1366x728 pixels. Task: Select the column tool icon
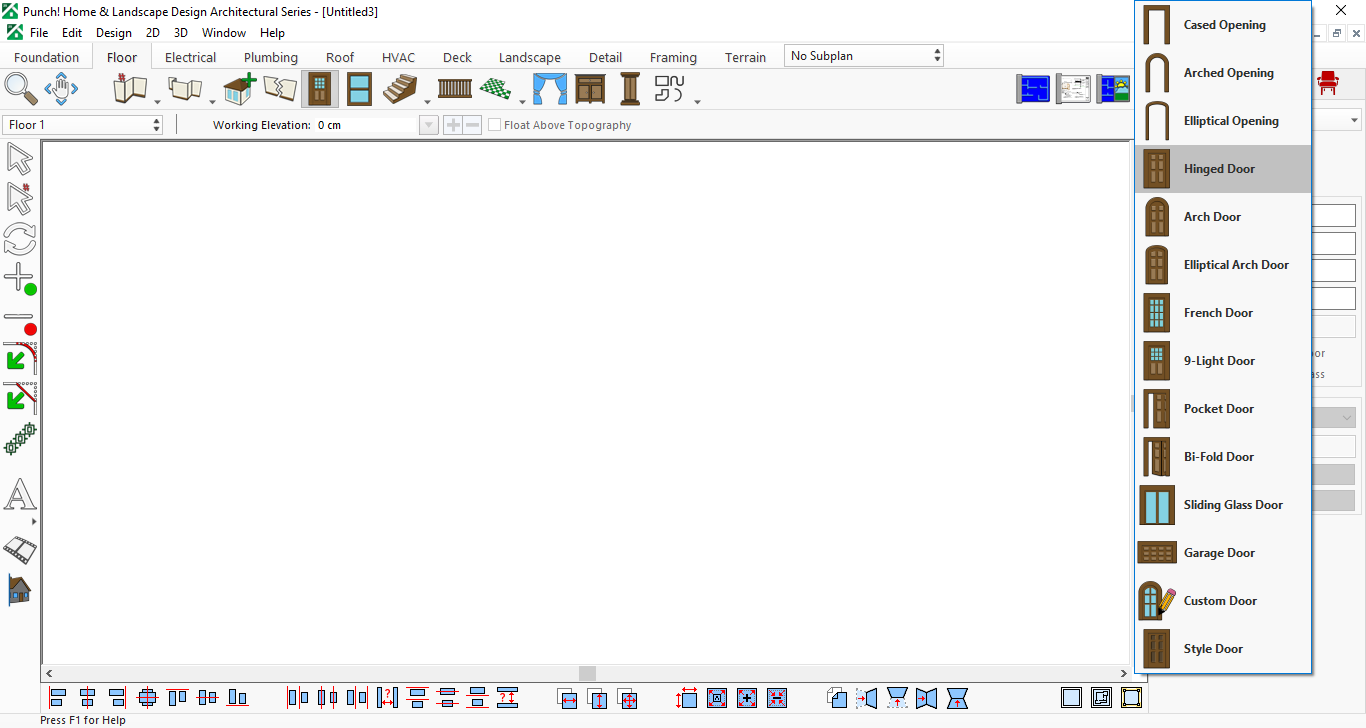pos(629,89)
